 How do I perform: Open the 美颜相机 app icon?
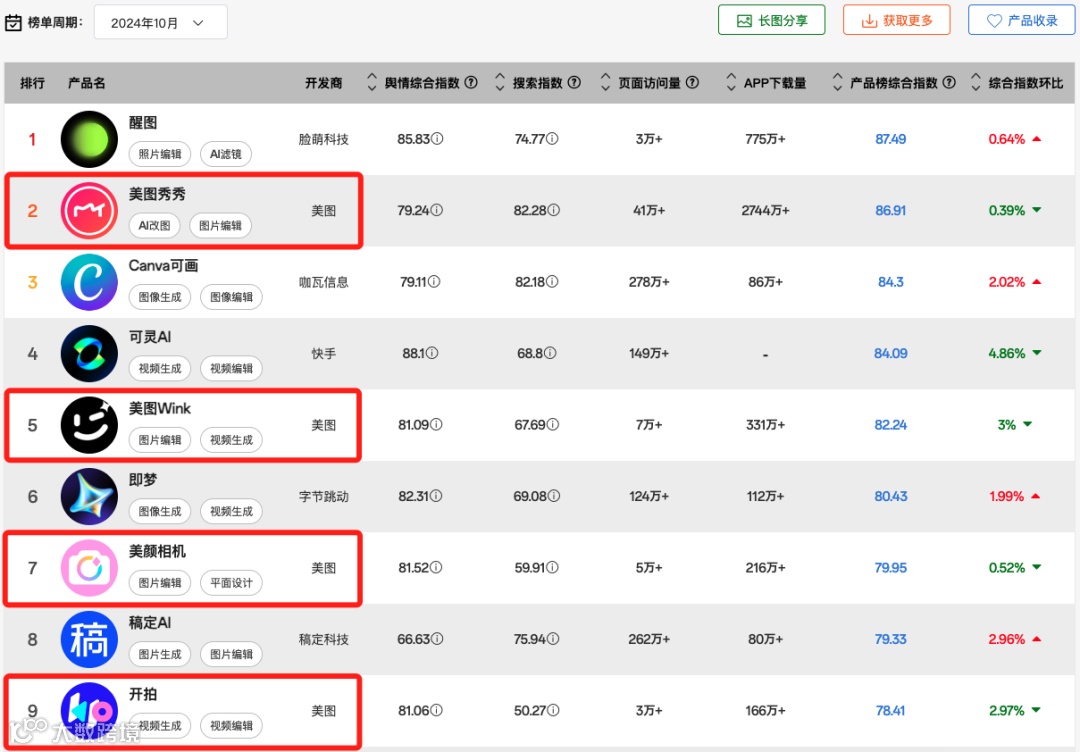click(x=90, y=568)
